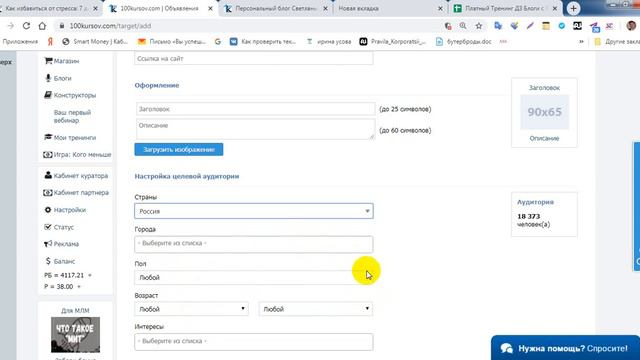Open the Пол dropdown showing Любой
Screen dimensions: 640x360
[253, 278]
